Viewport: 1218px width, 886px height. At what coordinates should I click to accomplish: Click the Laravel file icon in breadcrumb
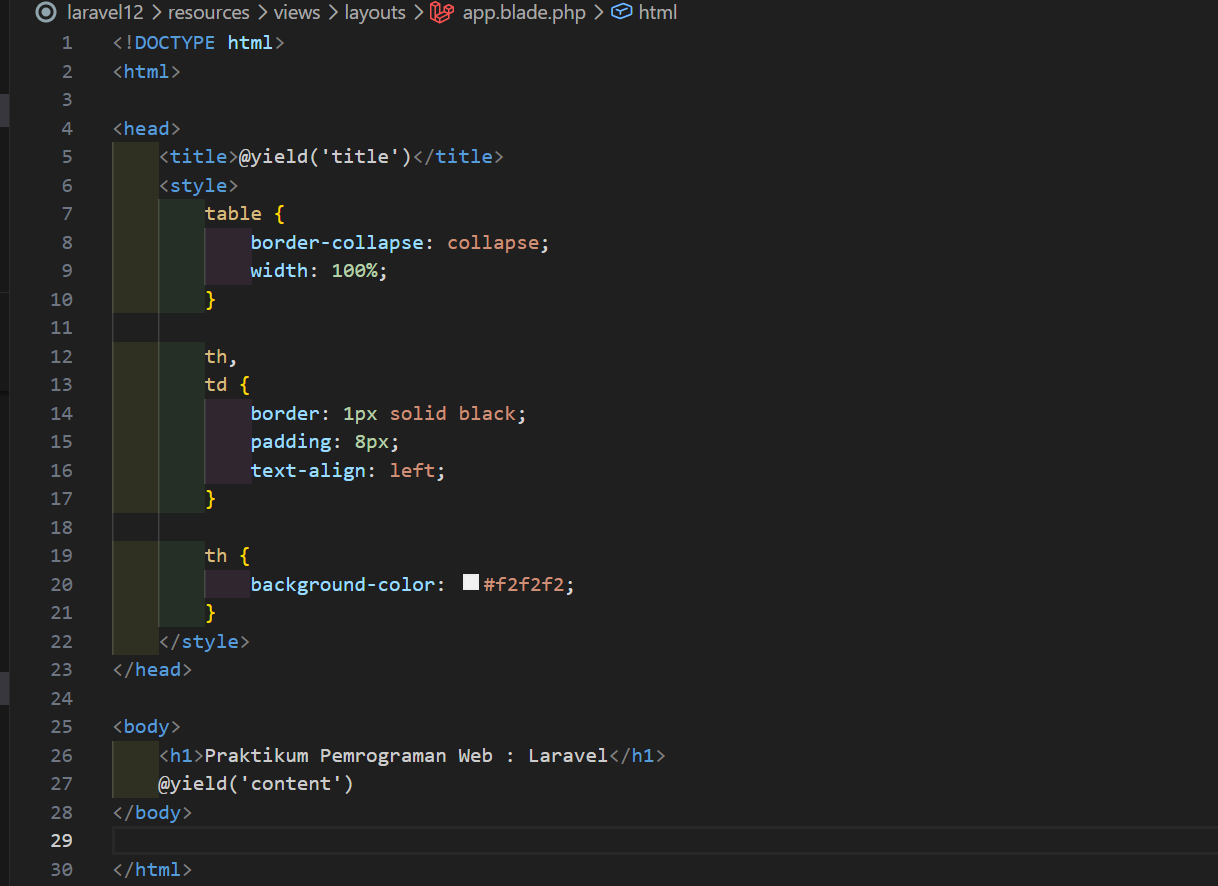pyautogui.click(x=441, y=13)
